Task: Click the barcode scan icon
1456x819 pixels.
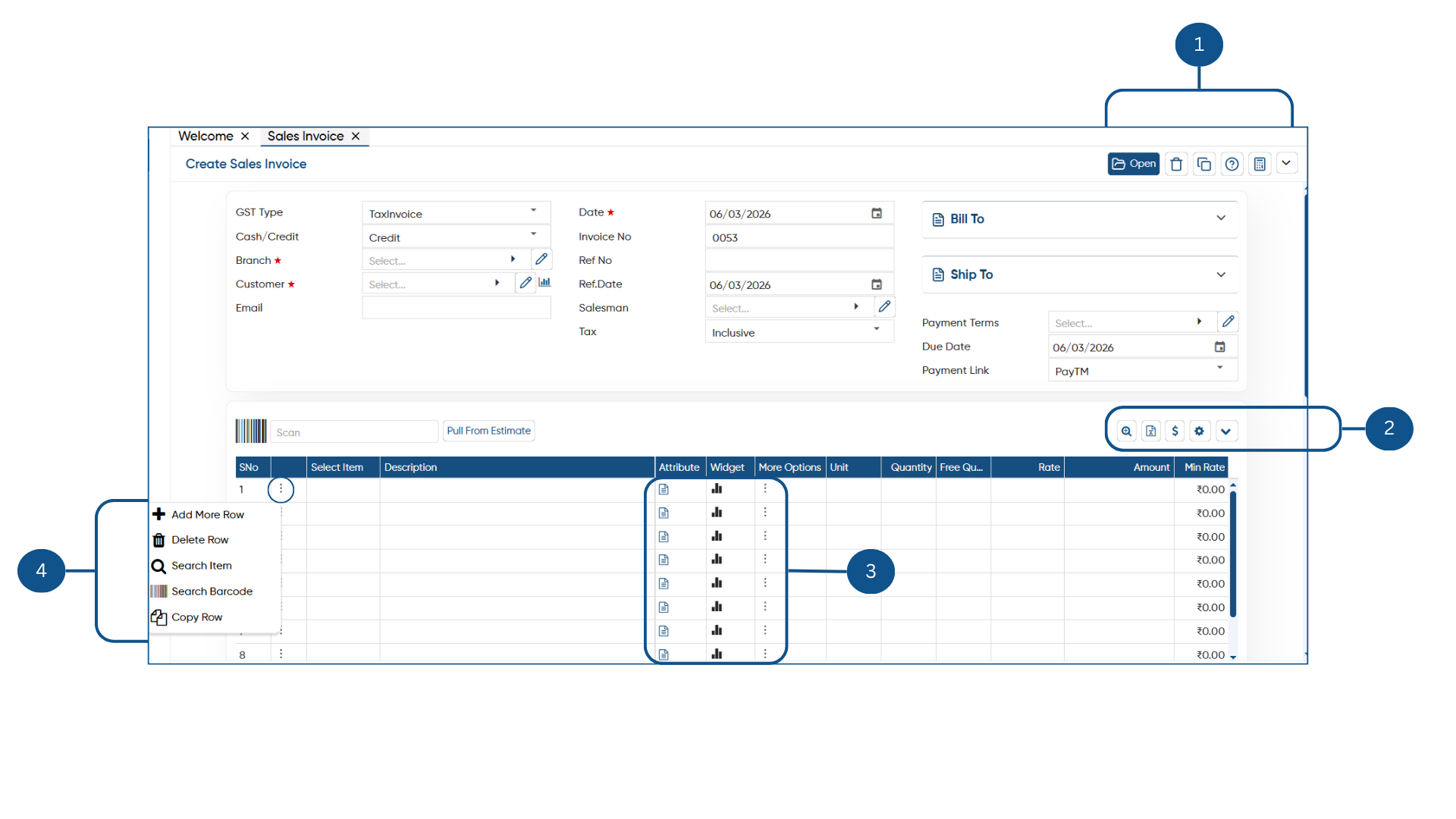Action: coord(251,431)
